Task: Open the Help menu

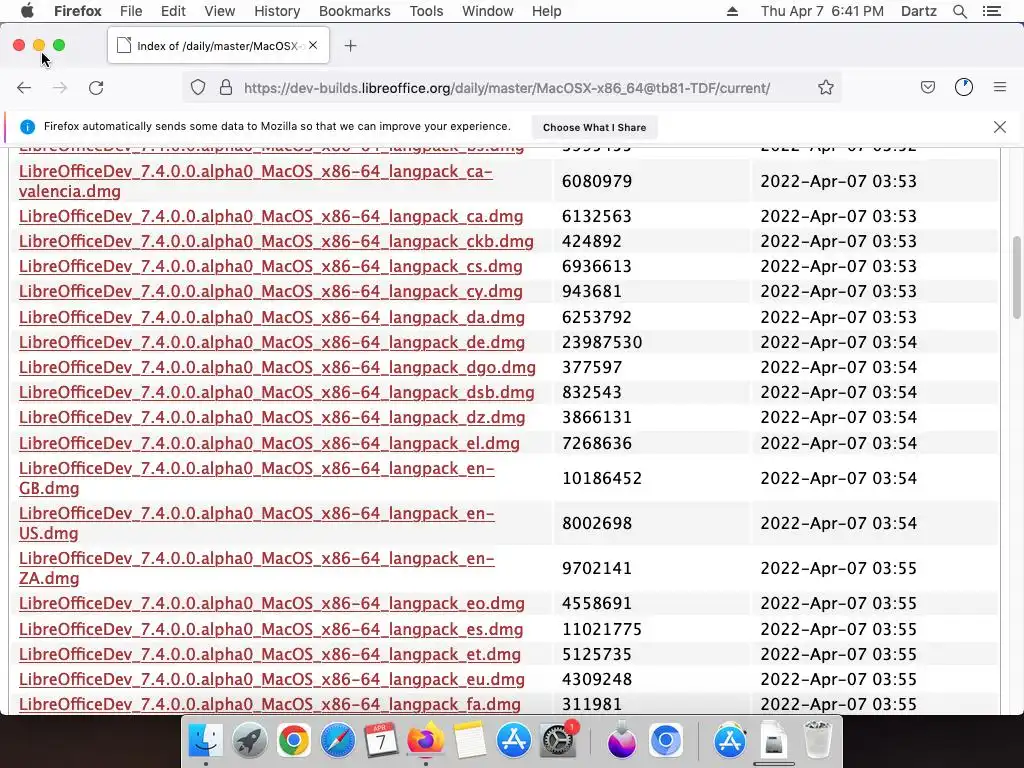Action: 547,11
